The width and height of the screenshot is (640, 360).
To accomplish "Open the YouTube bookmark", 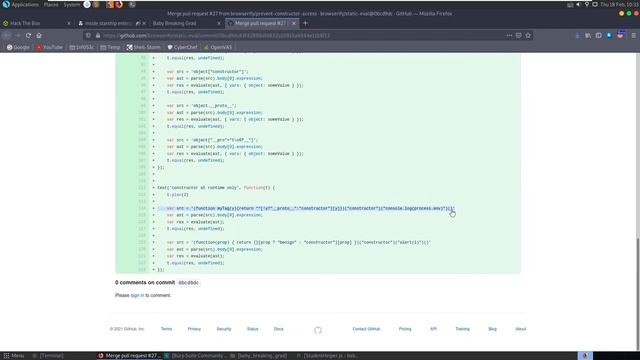I will click(x=49, y=47).
